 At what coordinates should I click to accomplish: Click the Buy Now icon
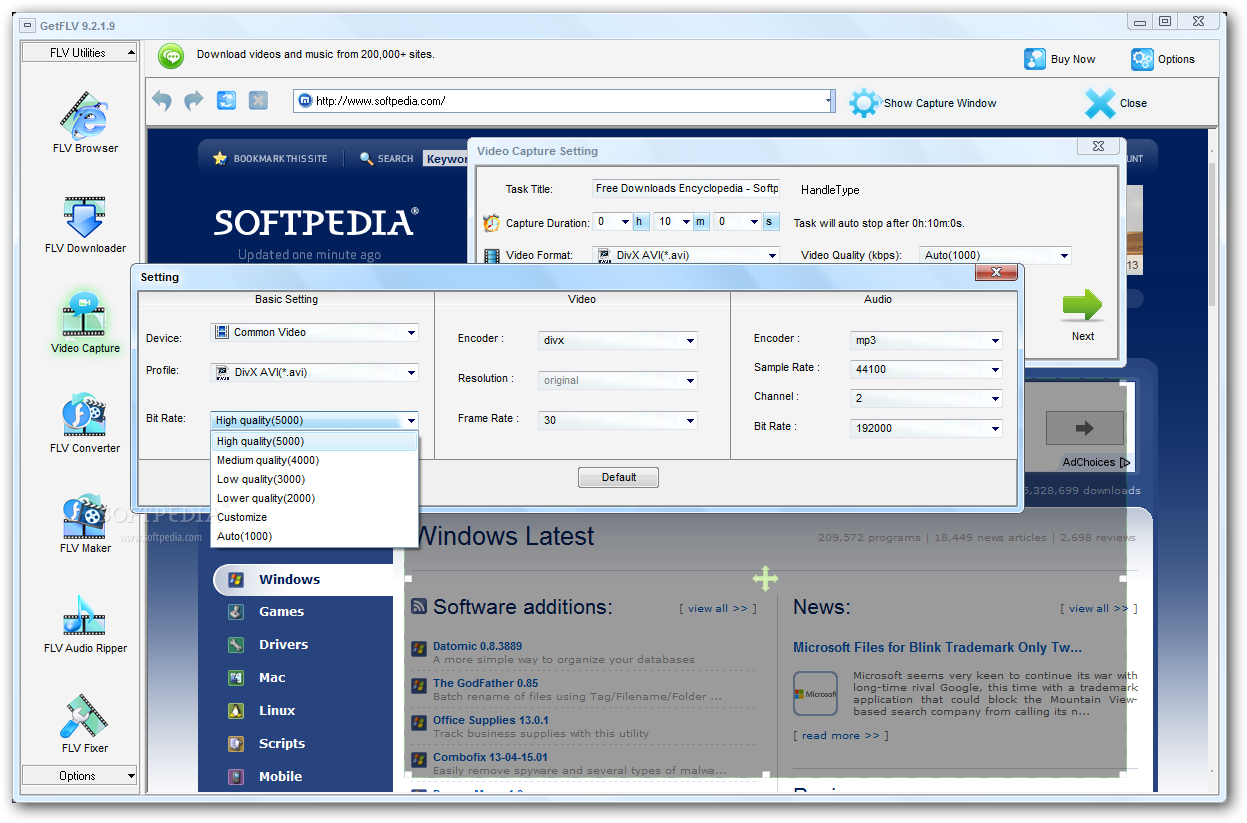pyautogui.click(x=1035, y=59)
